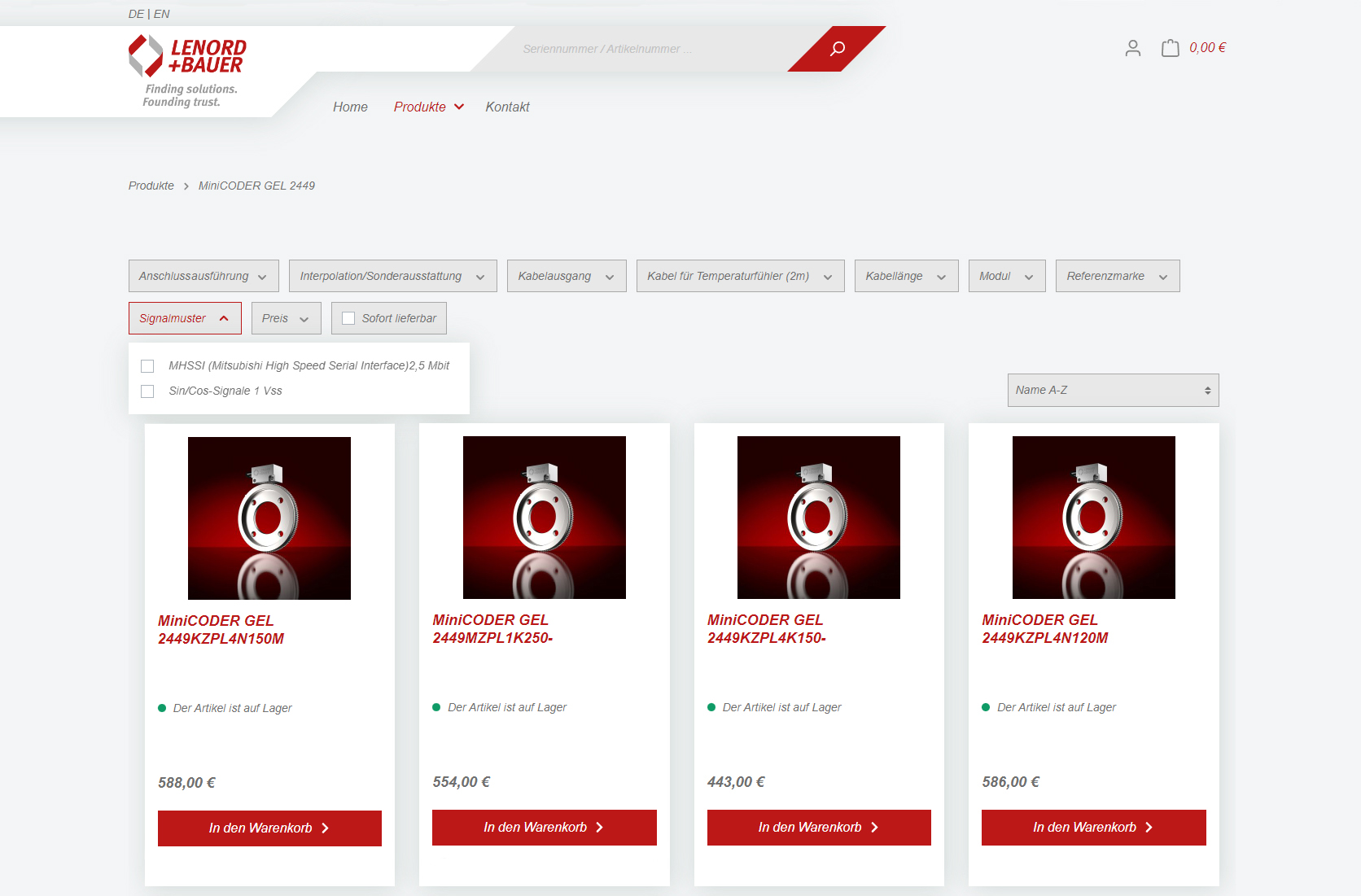Click the cart total 0,00 €

pyautogui.click(x=1207, y=48)
